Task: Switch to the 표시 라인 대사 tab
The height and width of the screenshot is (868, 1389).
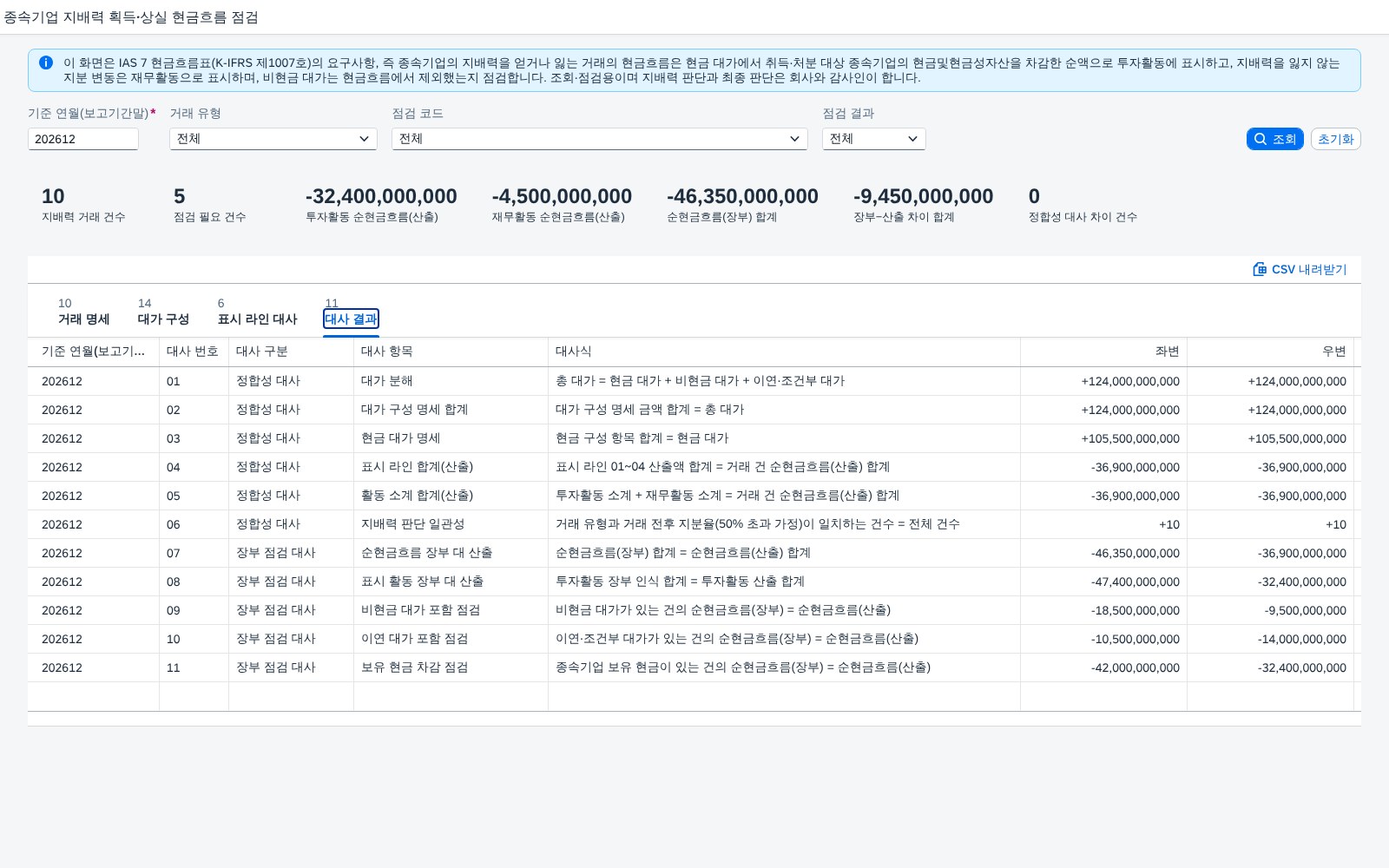Action: point(258,319)
